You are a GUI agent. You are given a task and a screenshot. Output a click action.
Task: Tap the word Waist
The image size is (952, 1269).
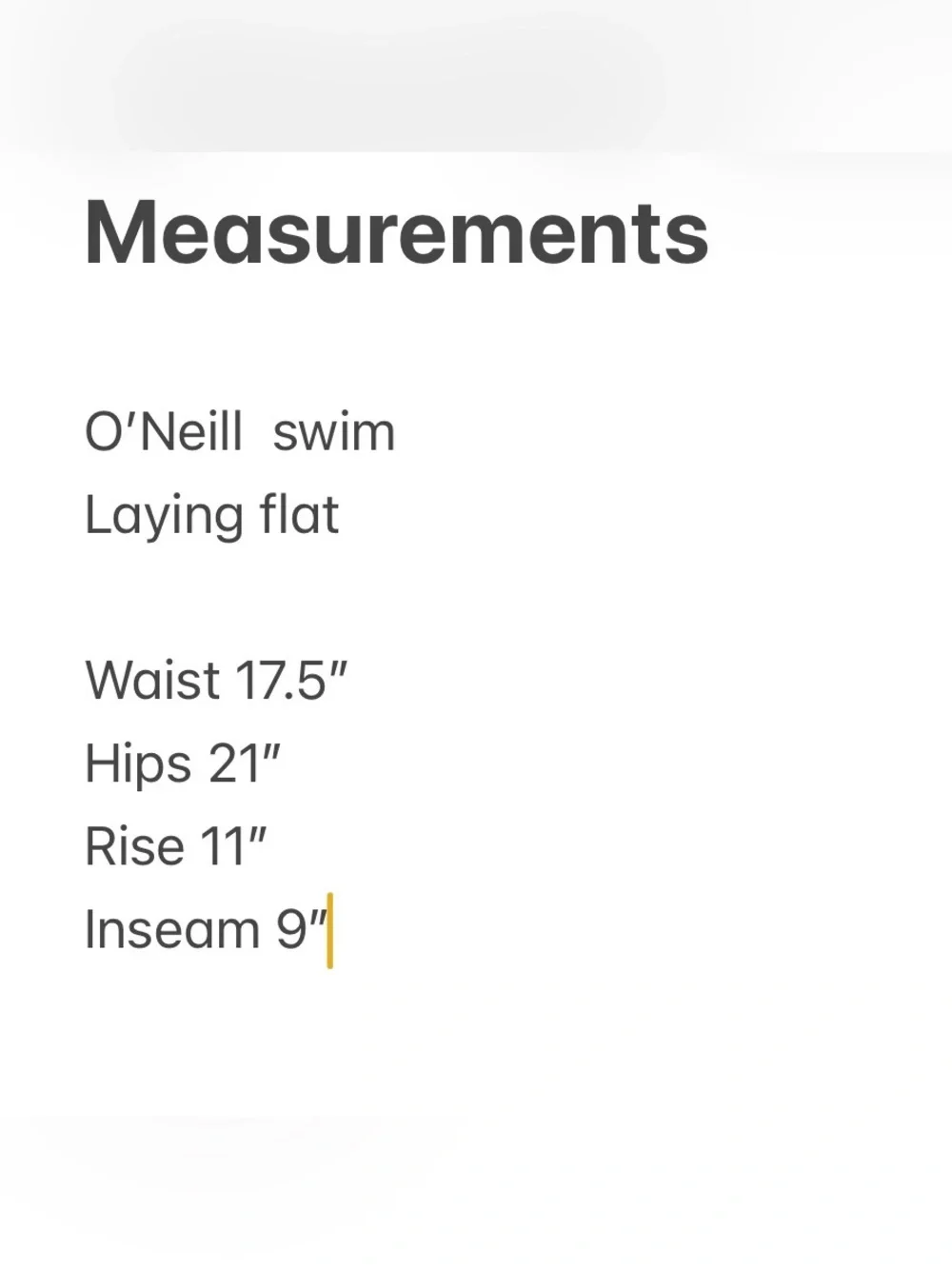[152, 681]
